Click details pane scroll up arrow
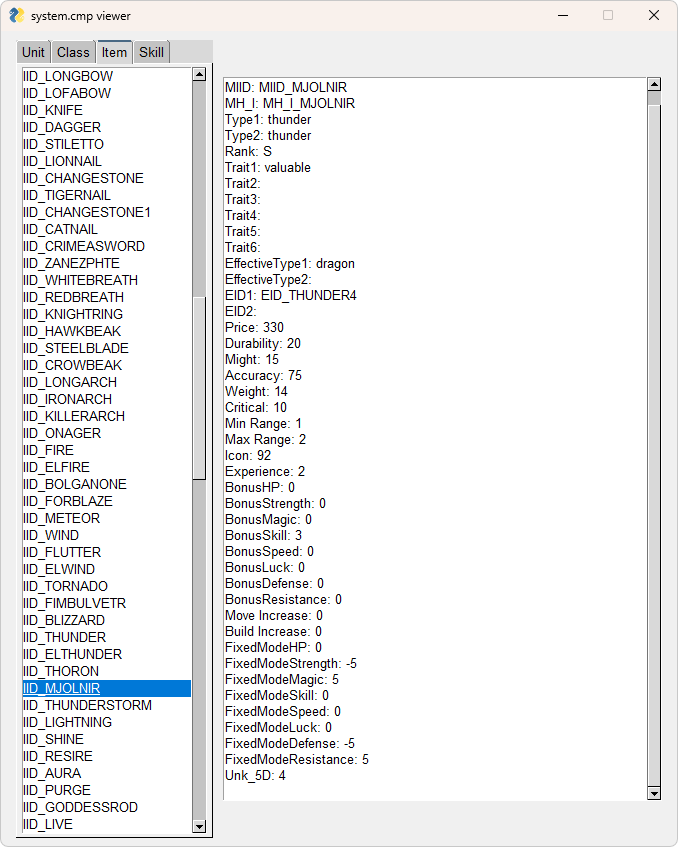Image resolution: width=678 pixels, height=847 pixels. coord(654,85)
